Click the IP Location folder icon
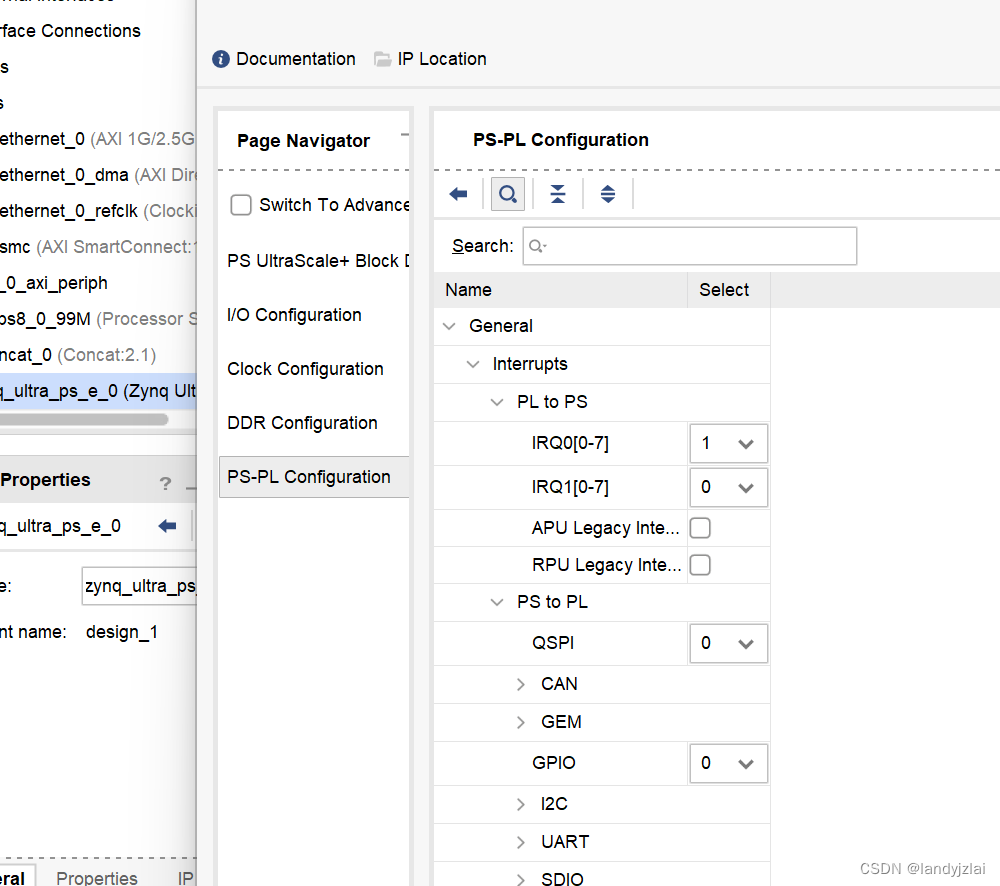 tap(383, 59)
